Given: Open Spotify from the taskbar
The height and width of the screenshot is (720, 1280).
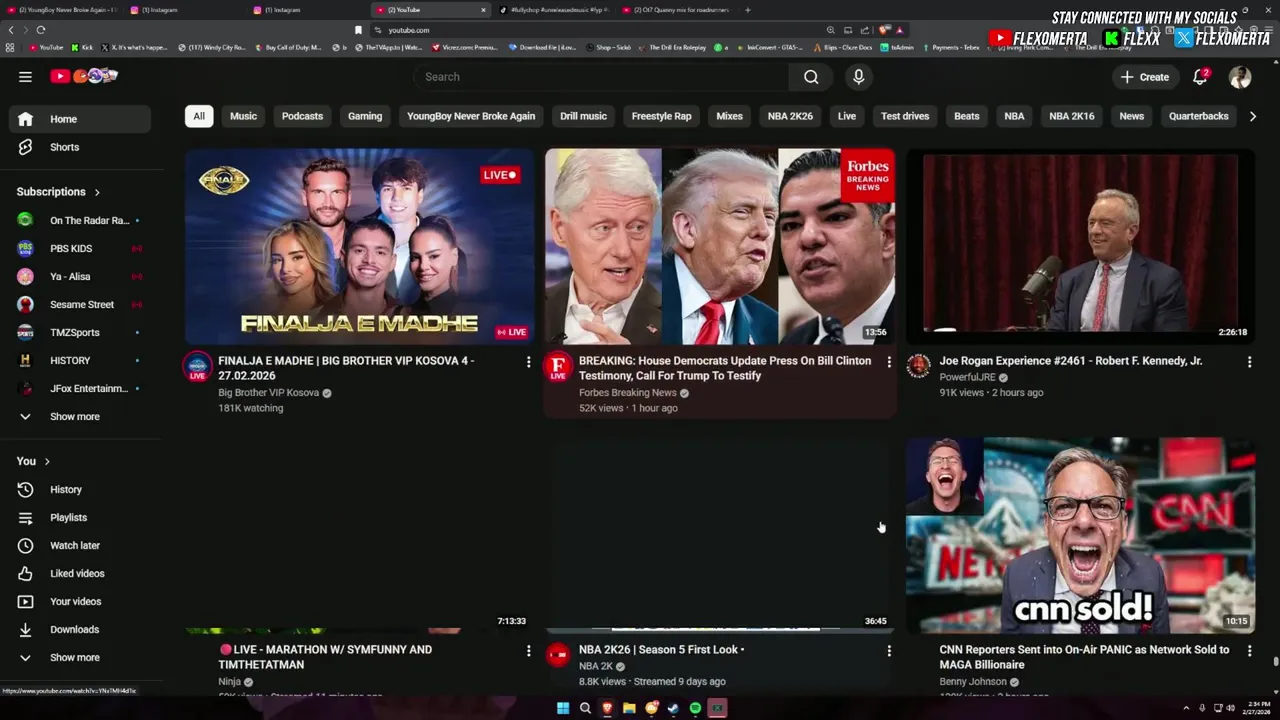Looking at the screenshot, I should (695, 708).
